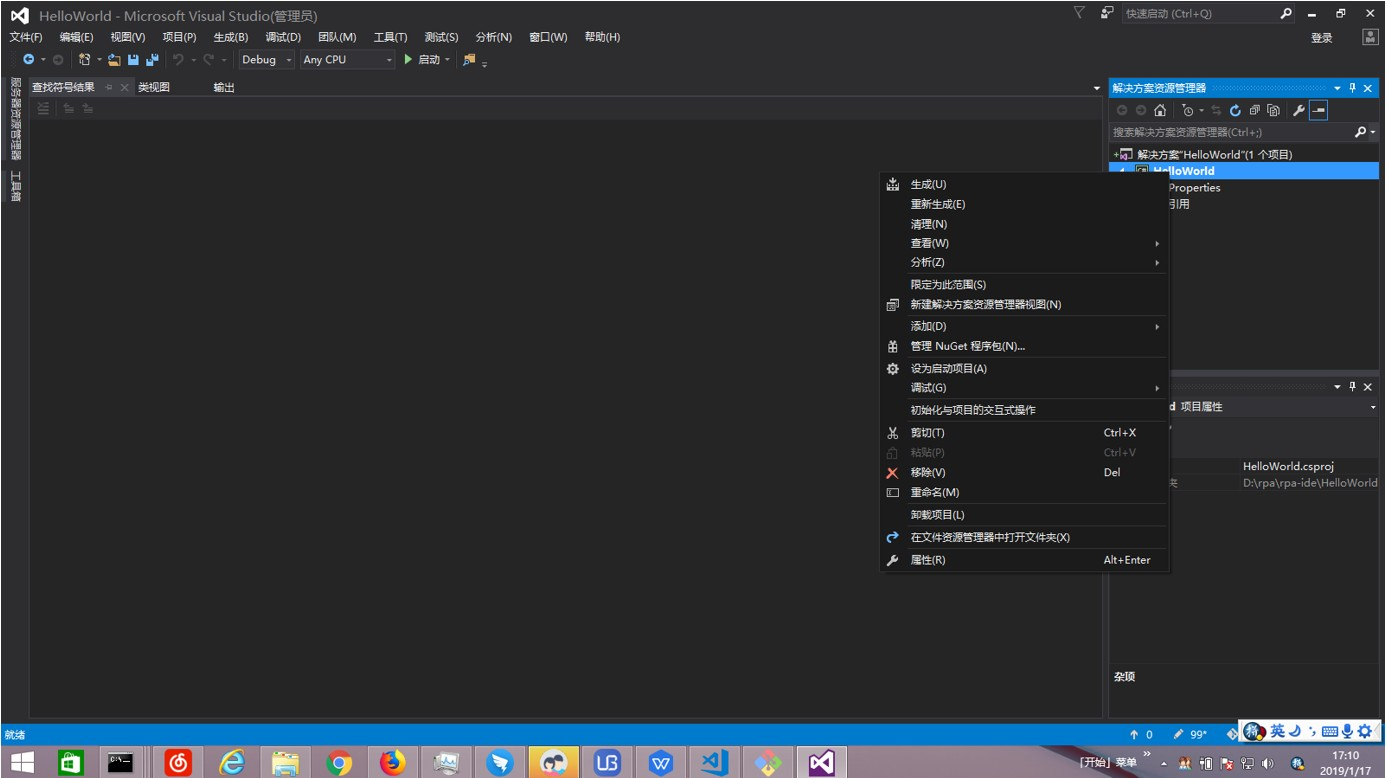
Task: Open the Any CPU platform dropdown
Action: click(348, 60)
